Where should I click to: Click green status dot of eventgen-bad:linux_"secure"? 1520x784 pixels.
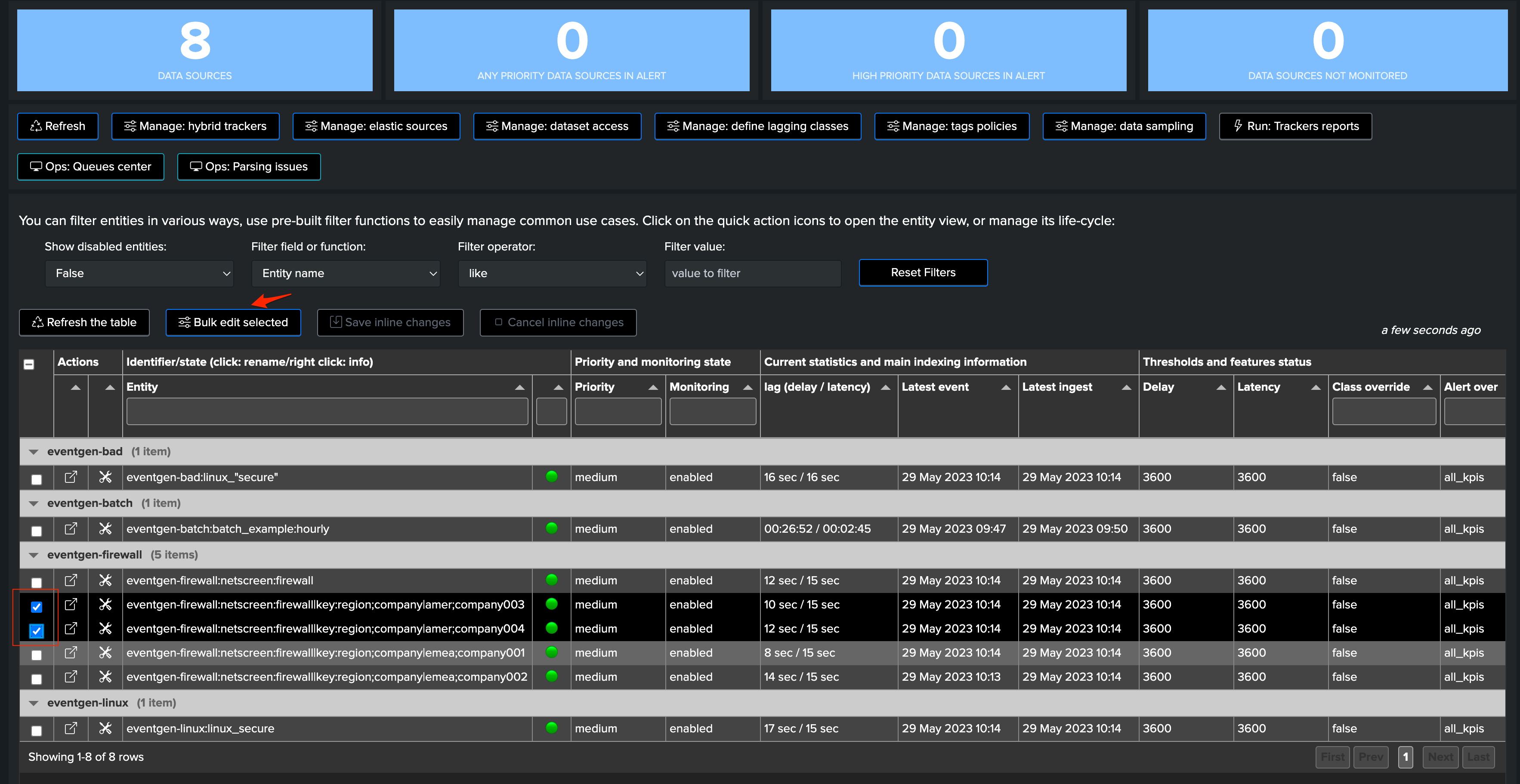552,476
